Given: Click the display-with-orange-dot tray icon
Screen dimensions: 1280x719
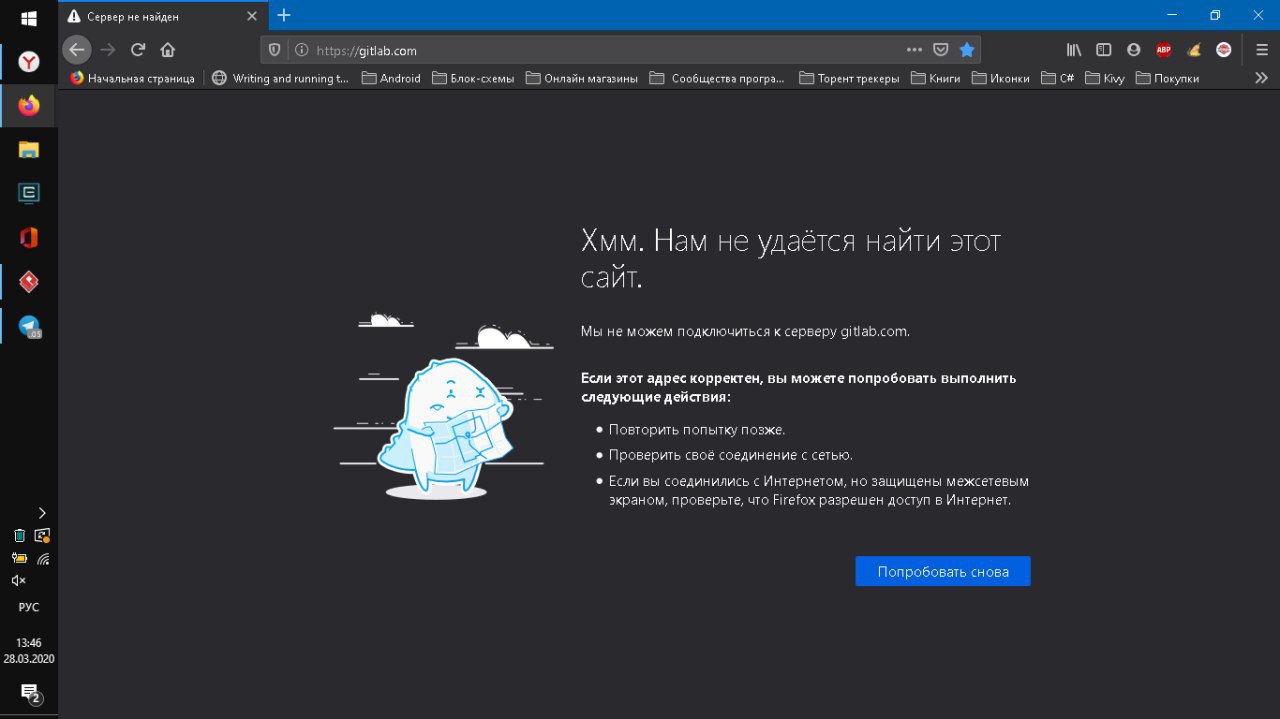Looking at the screenshot, I should 42,536.
